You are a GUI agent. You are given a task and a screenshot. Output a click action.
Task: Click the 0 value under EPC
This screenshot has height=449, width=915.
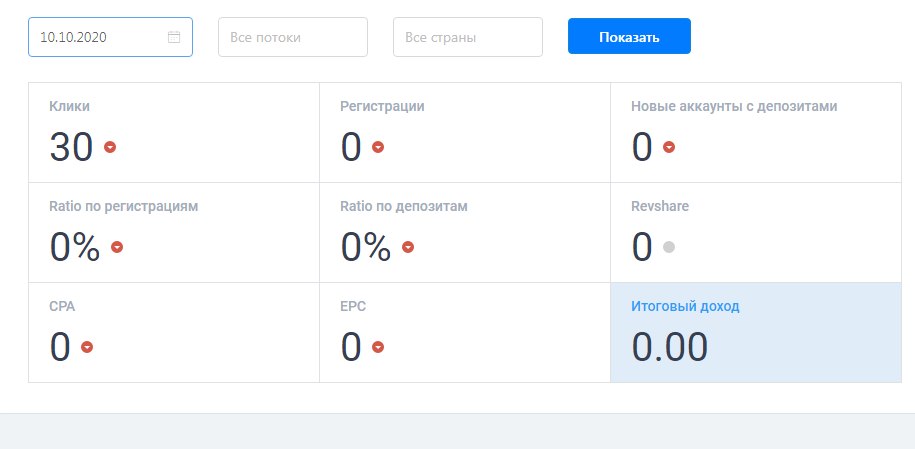point(351,347)
